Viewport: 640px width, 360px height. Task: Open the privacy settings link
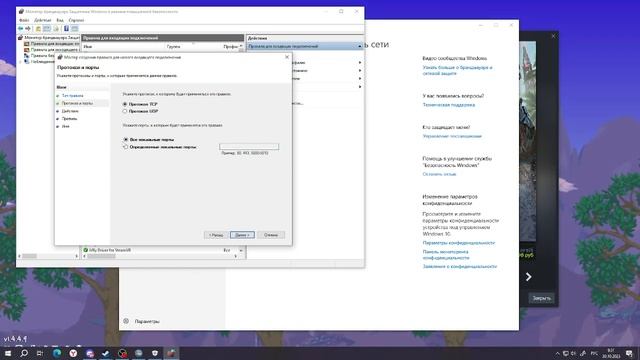click(458, 243)
